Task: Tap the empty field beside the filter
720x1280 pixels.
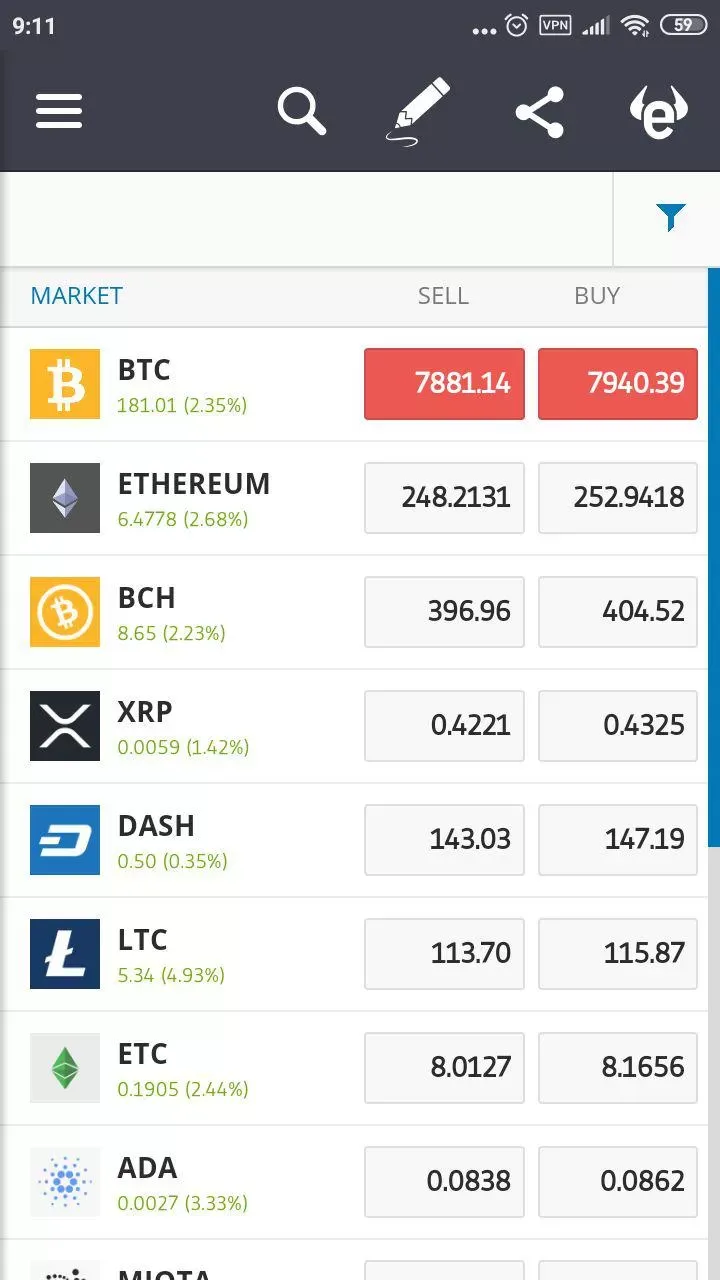Action: [305, 218]
